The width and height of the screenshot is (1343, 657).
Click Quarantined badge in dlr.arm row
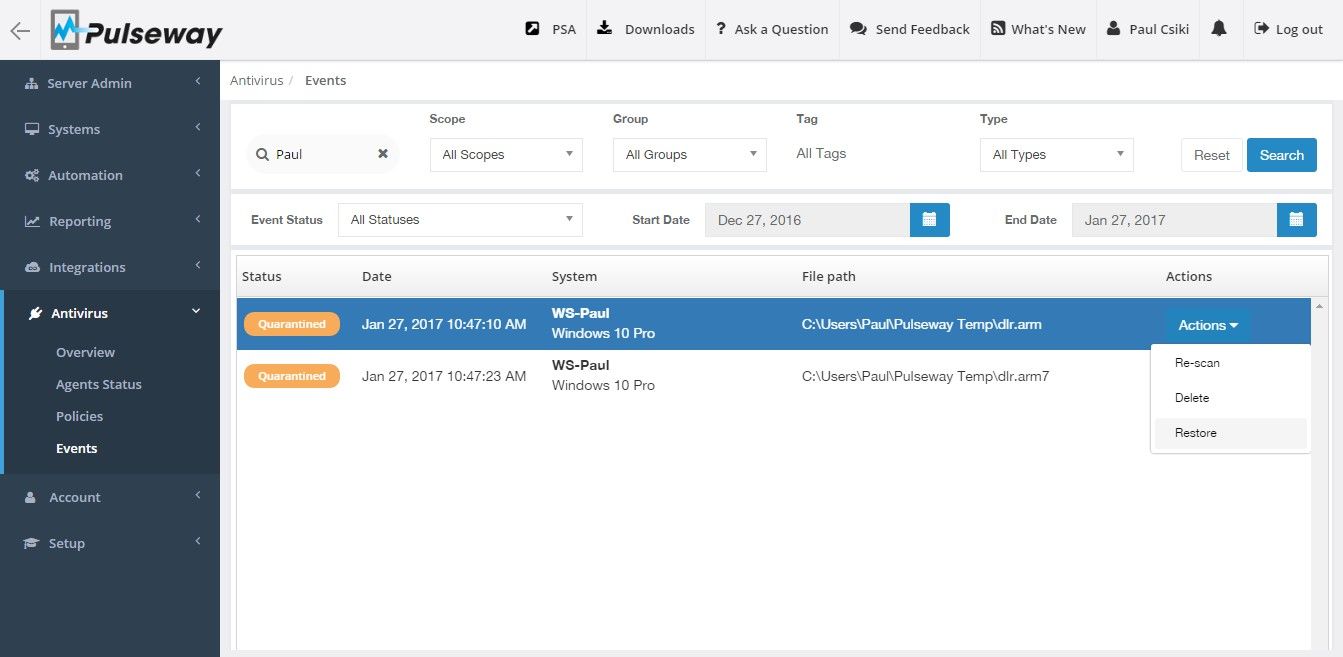(292, 324)
